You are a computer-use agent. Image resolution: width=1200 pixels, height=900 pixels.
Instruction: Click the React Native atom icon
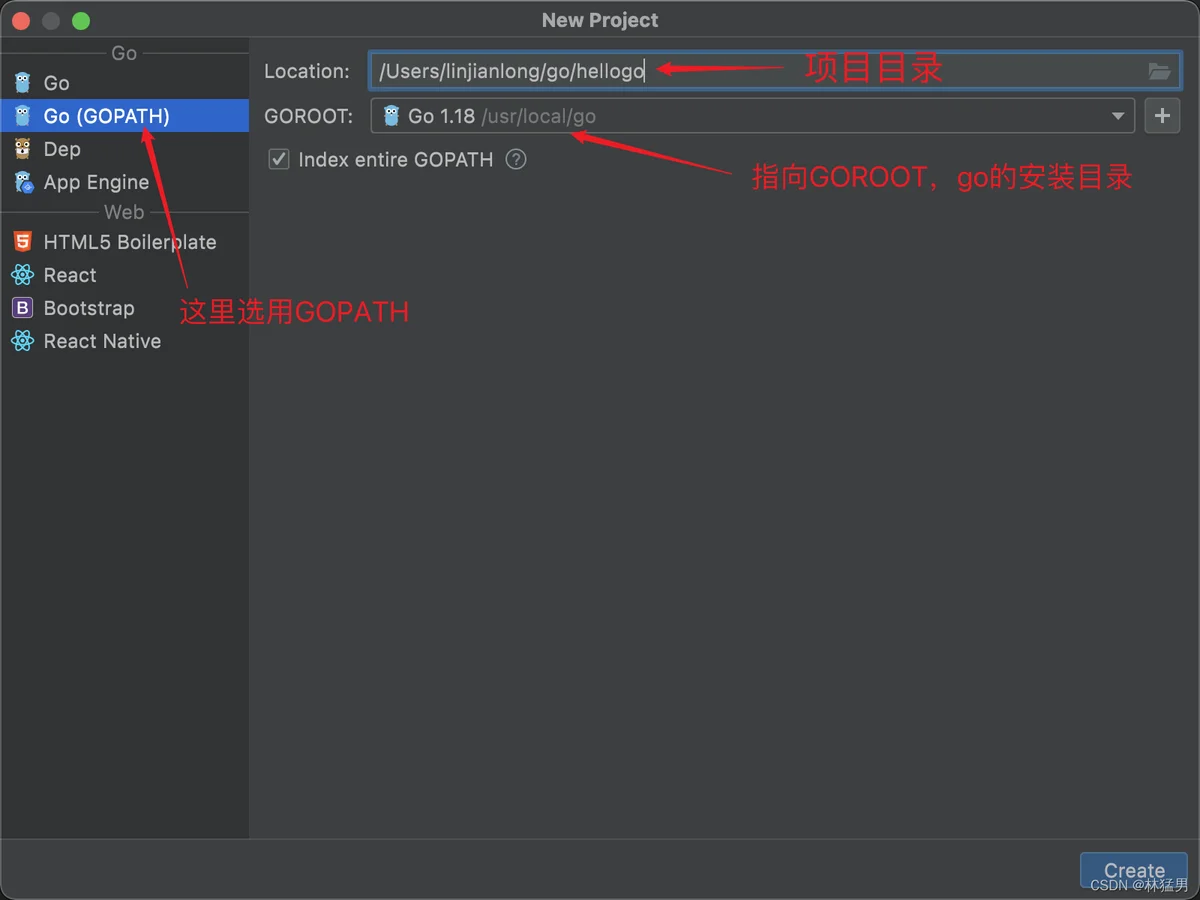coord(22,341)
